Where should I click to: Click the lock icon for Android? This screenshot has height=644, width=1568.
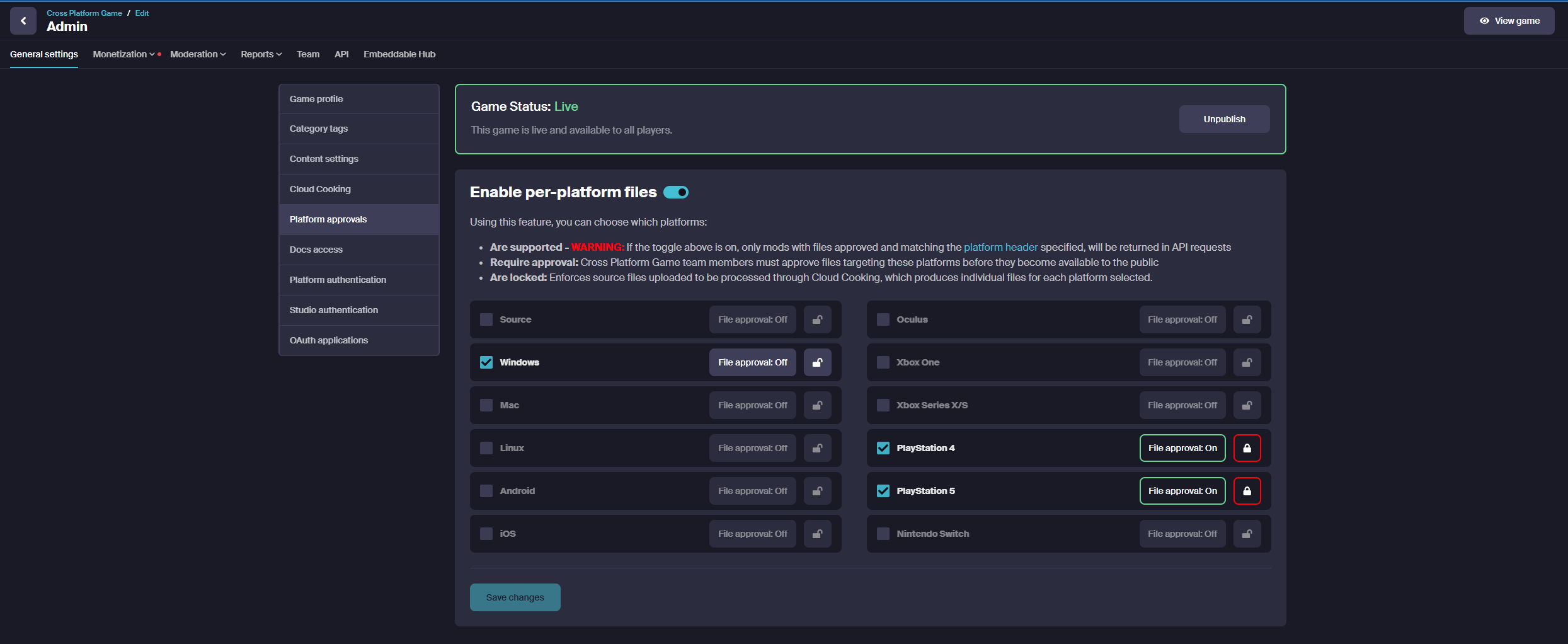click(x=818, y=491)
